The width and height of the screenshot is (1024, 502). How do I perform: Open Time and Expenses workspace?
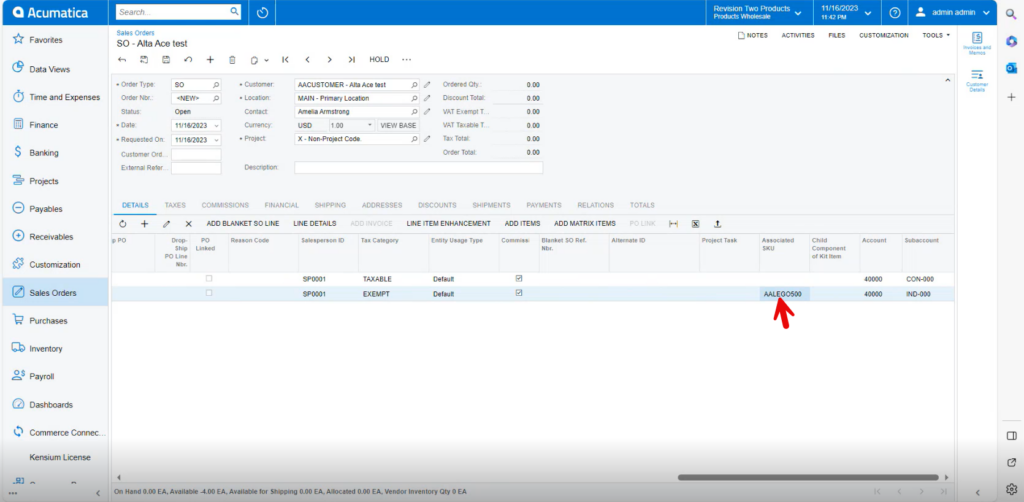(x=54, y=97)
